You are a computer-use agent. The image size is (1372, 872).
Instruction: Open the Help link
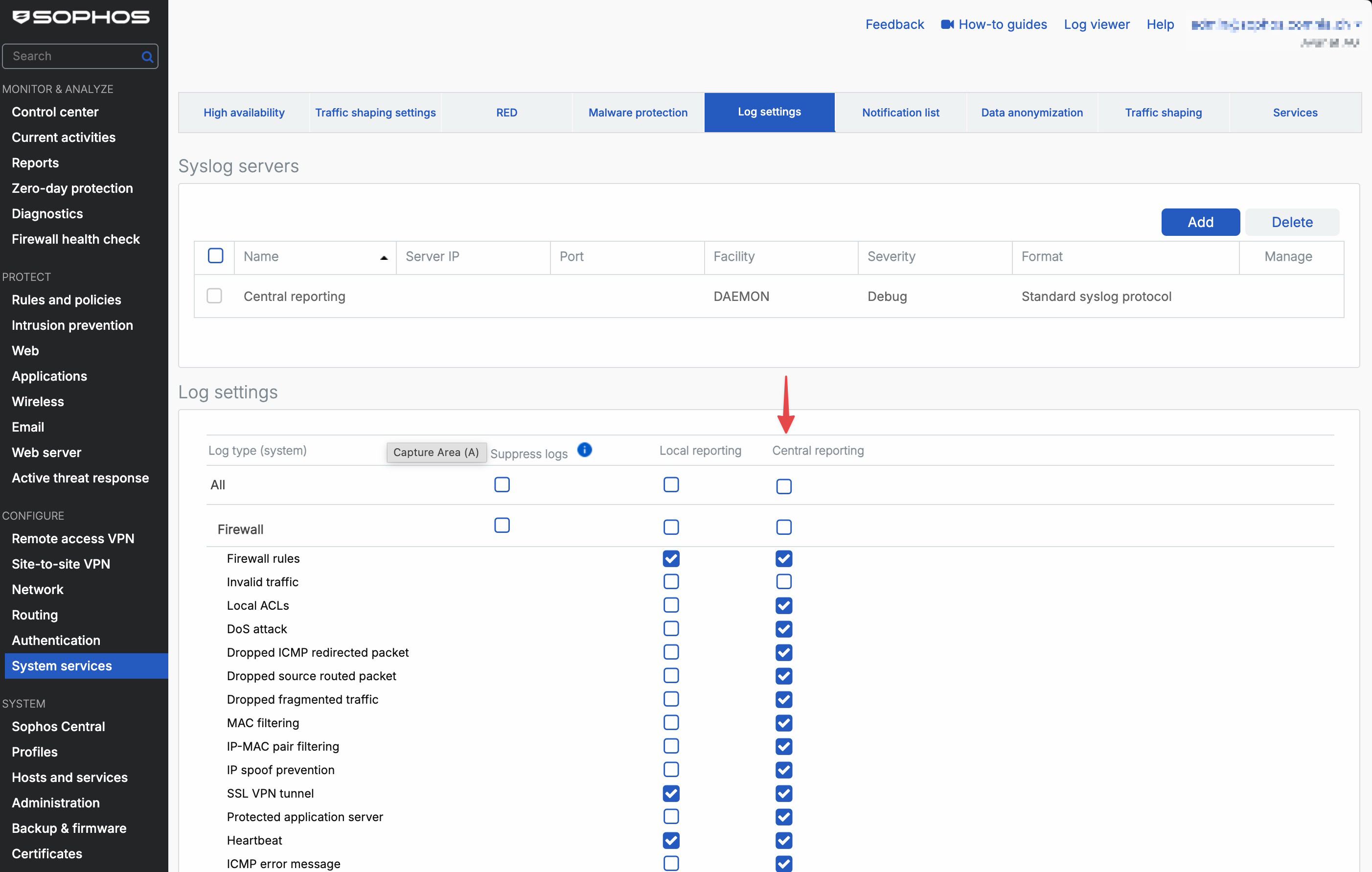tap(1160, 24)
